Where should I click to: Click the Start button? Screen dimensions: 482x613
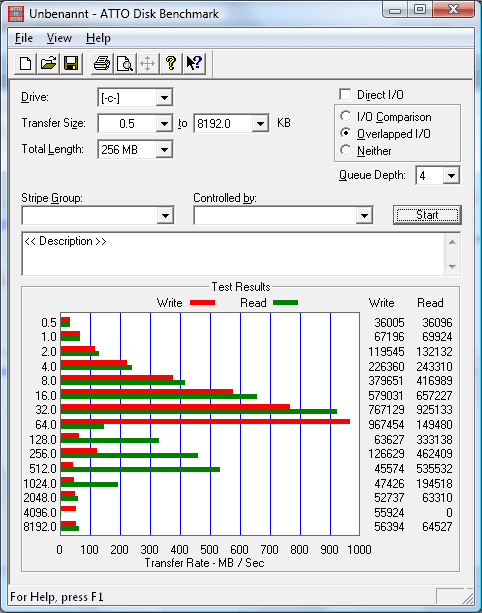point(427,215)
